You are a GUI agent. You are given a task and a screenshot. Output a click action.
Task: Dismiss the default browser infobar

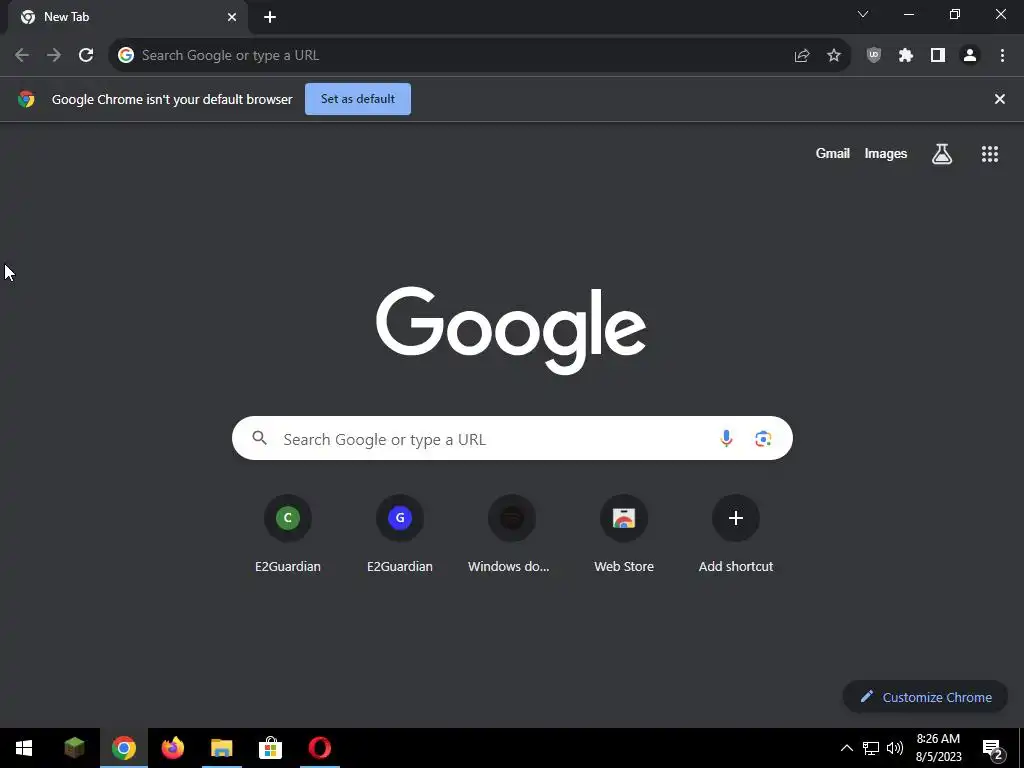click(1000, 99)
